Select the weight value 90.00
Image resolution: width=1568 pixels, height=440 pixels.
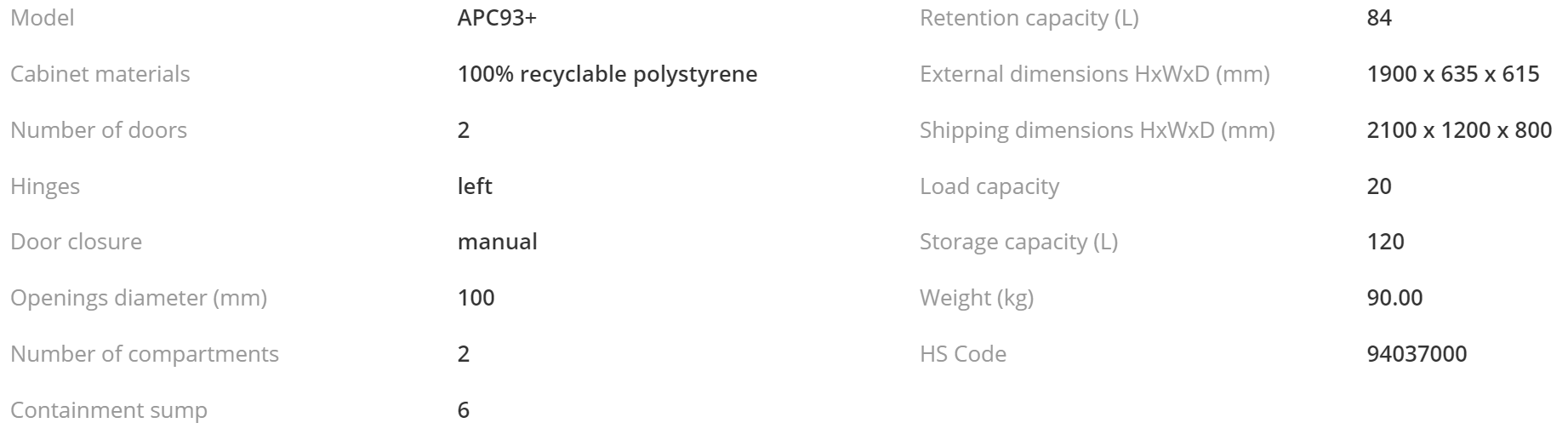click(x=1395, y=298)
